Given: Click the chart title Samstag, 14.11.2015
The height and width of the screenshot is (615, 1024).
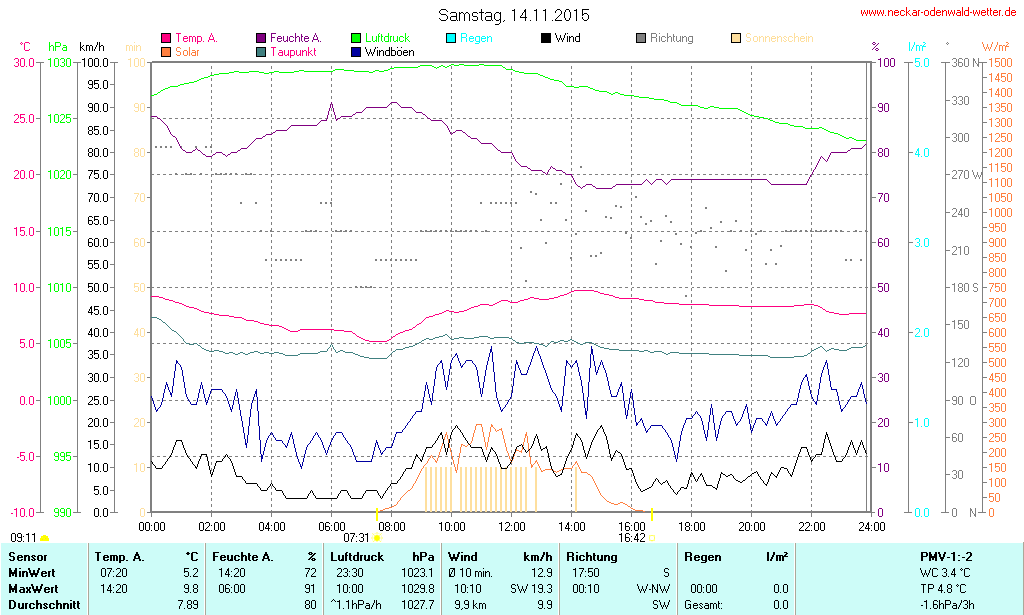Looking at the screenshot, I should (x=514, y=15).
